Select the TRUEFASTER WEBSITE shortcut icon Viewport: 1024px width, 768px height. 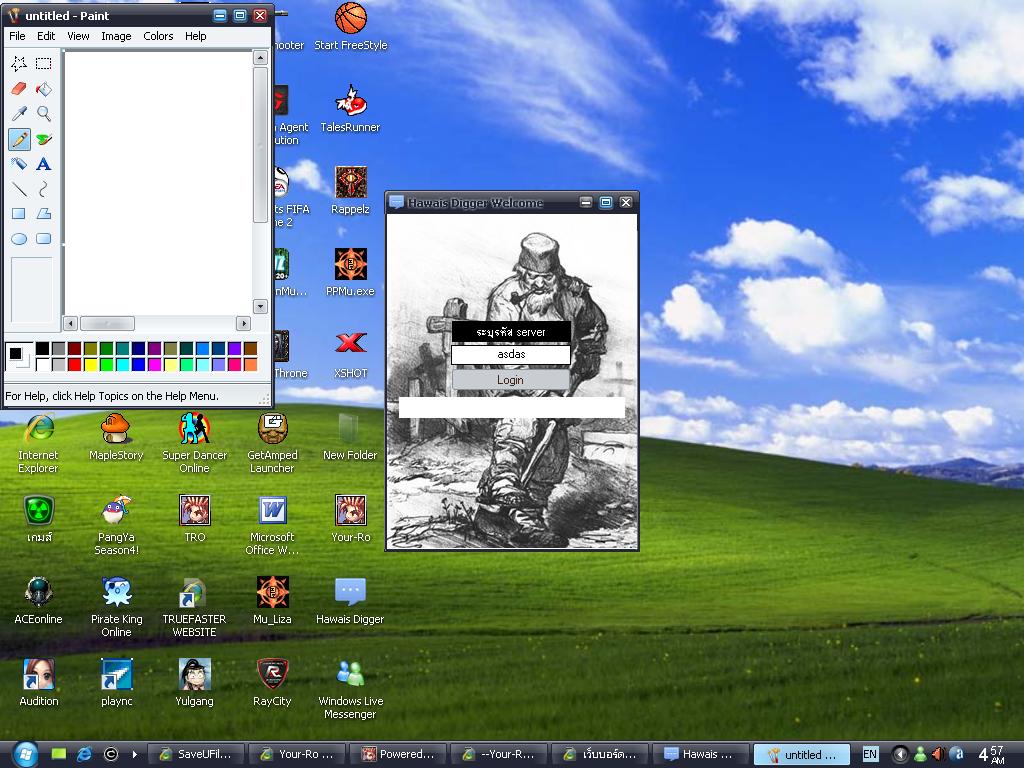pyautogui.click(x=194, y=607)
